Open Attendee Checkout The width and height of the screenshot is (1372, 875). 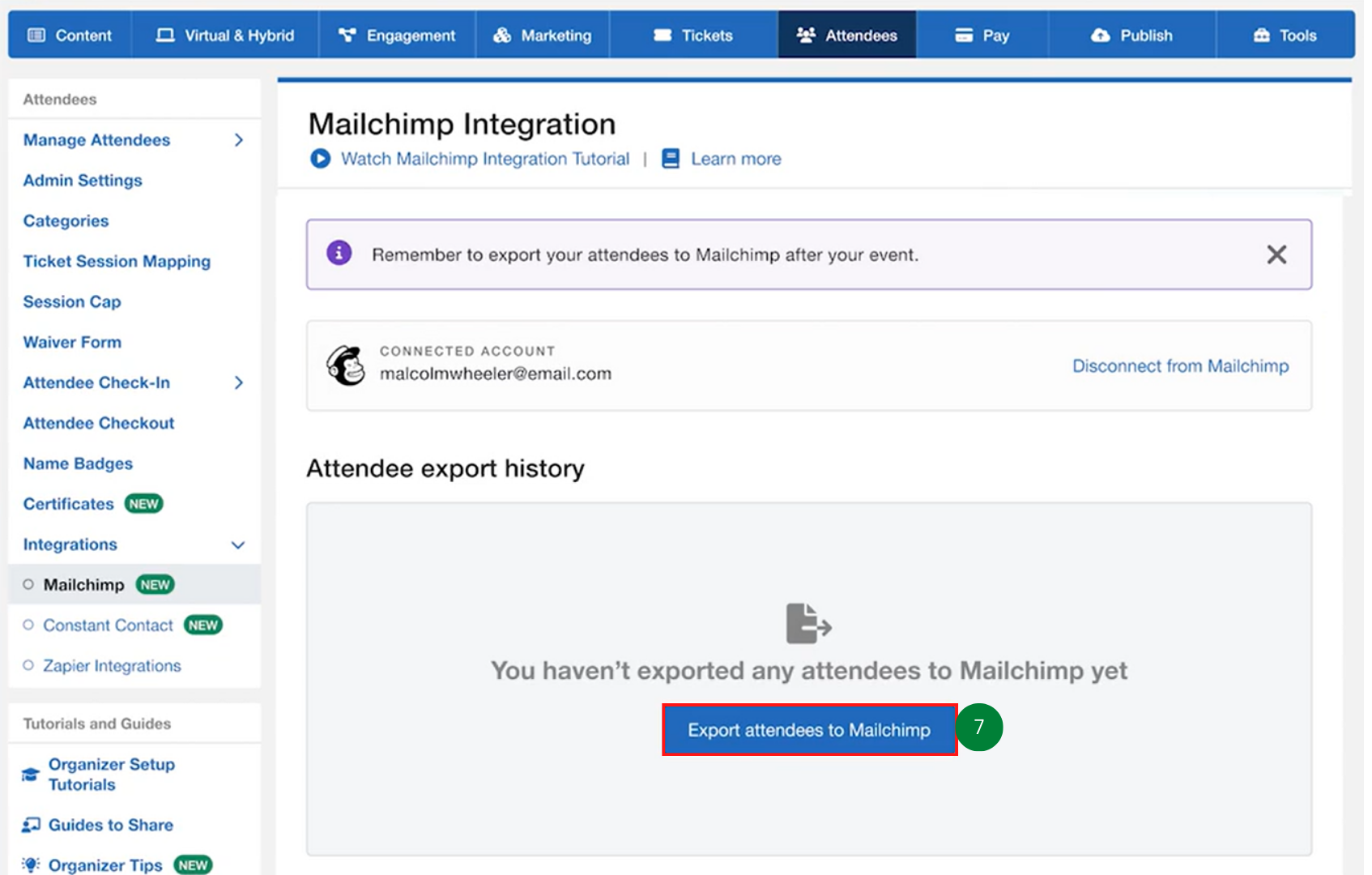click(x=99, y=423)
